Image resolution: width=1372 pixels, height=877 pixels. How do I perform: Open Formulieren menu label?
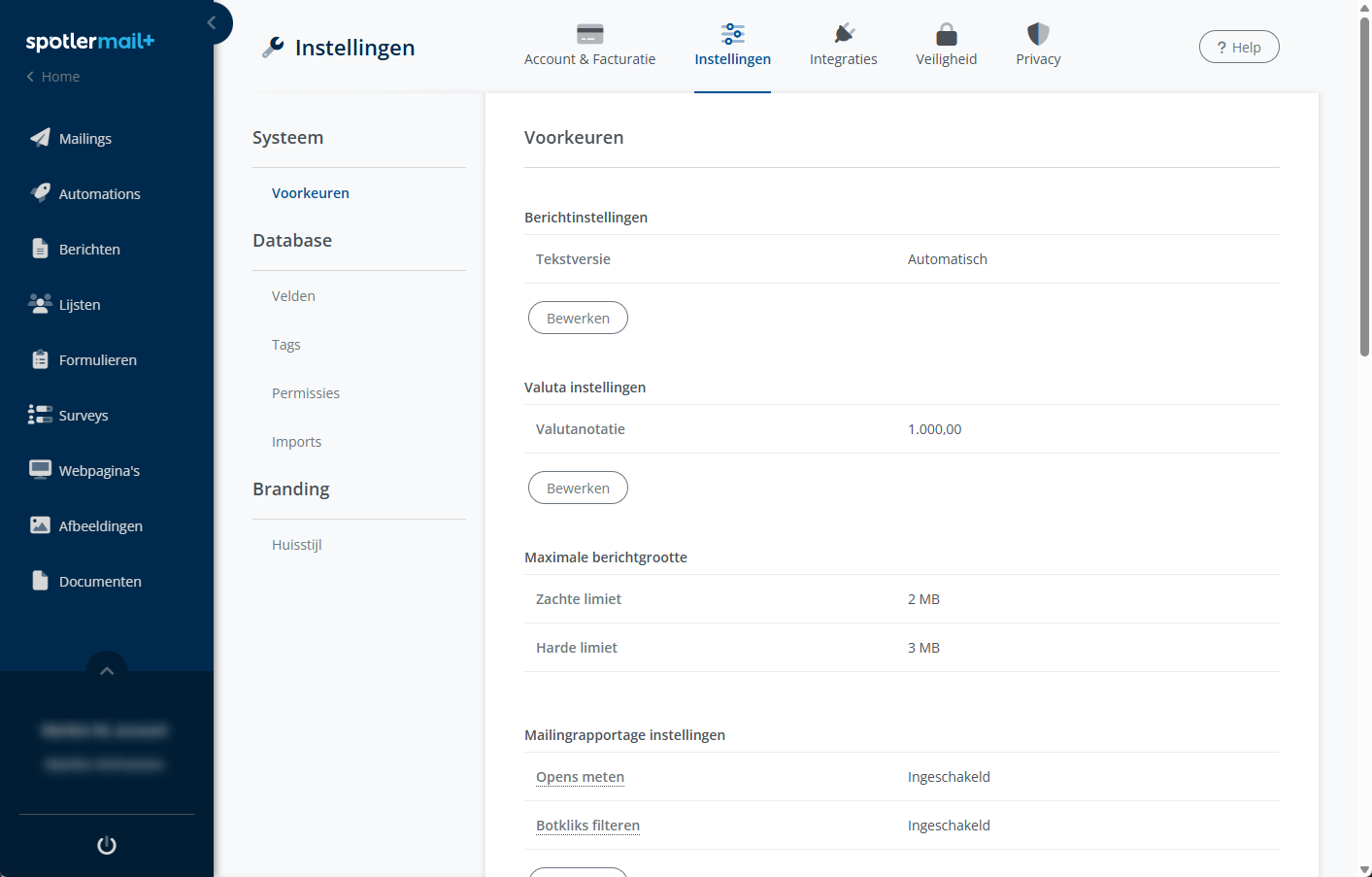(x=98, y=360)
